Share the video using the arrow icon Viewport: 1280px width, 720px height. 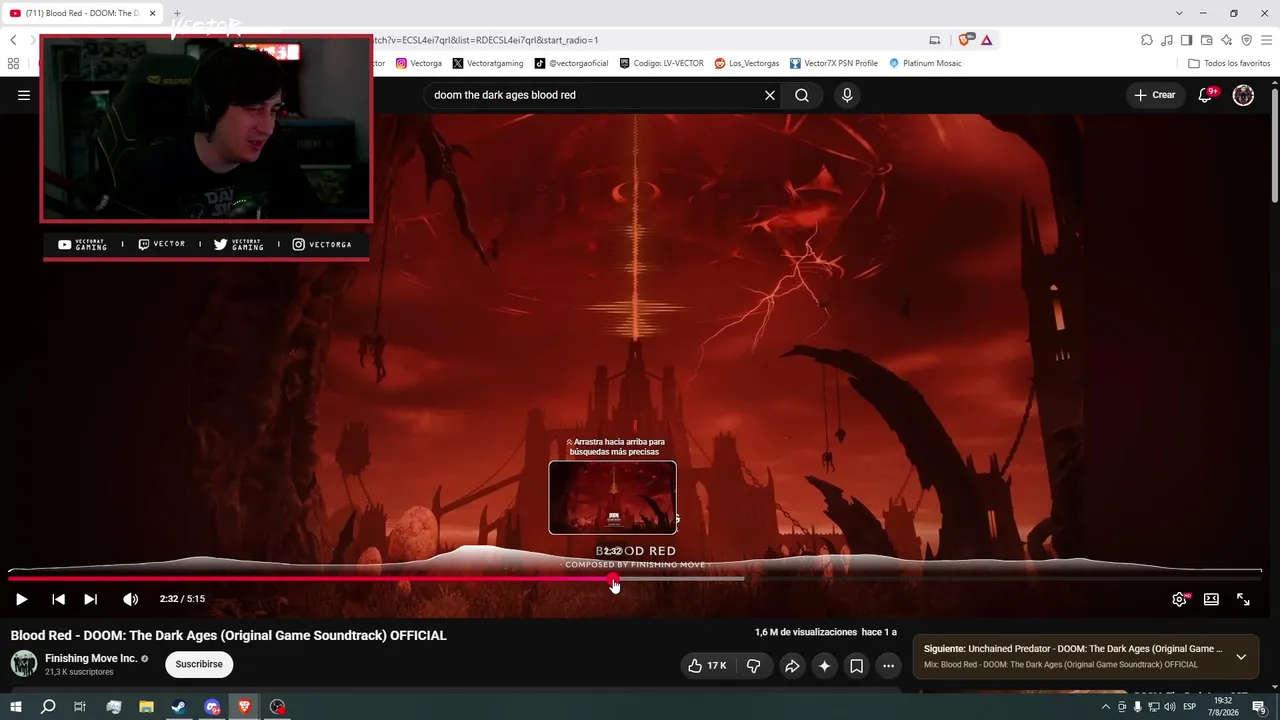point(792,666)
